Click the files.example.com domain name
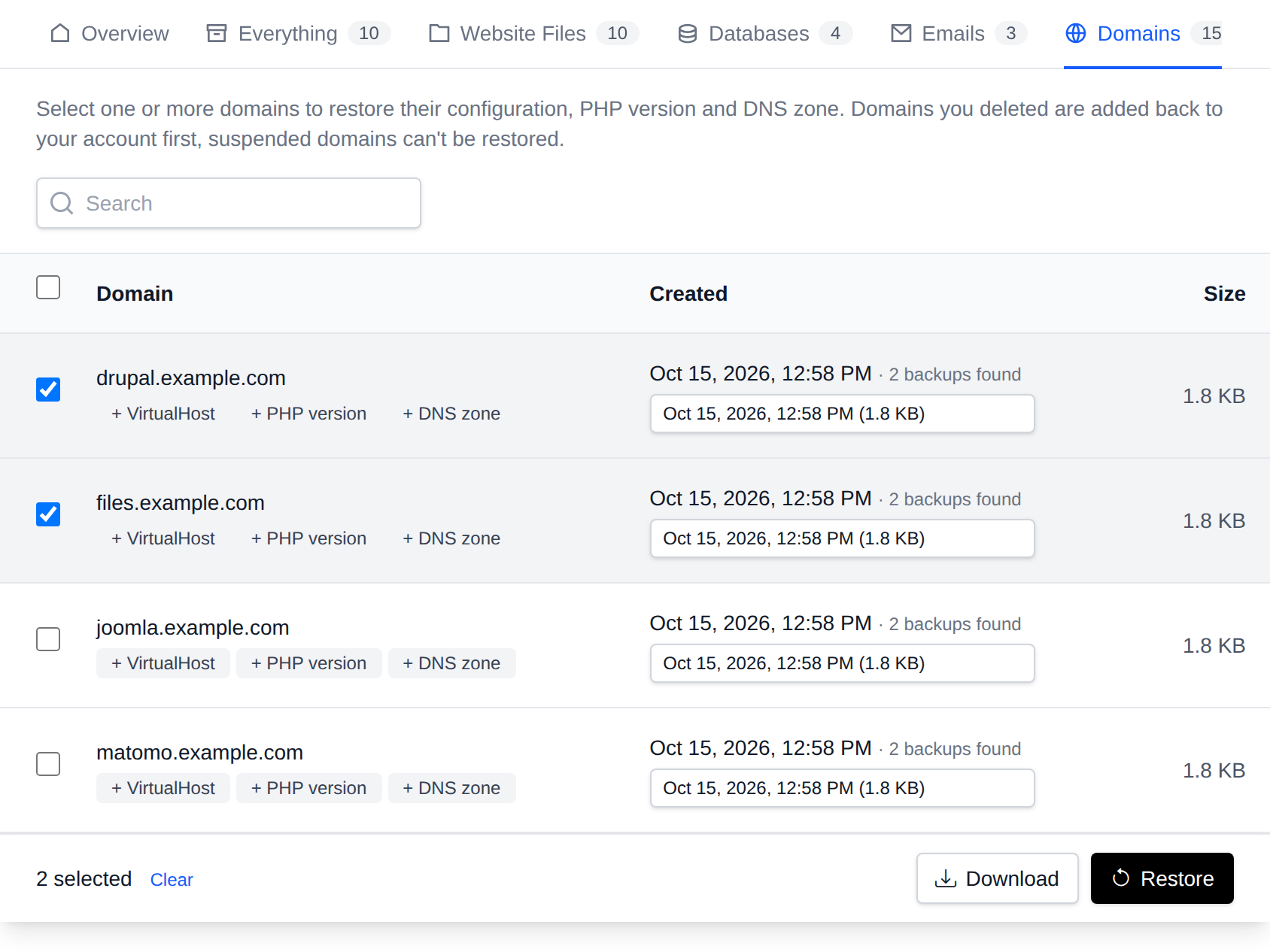Viewport: 1270px width, 952px height. (x=181, y=502)
